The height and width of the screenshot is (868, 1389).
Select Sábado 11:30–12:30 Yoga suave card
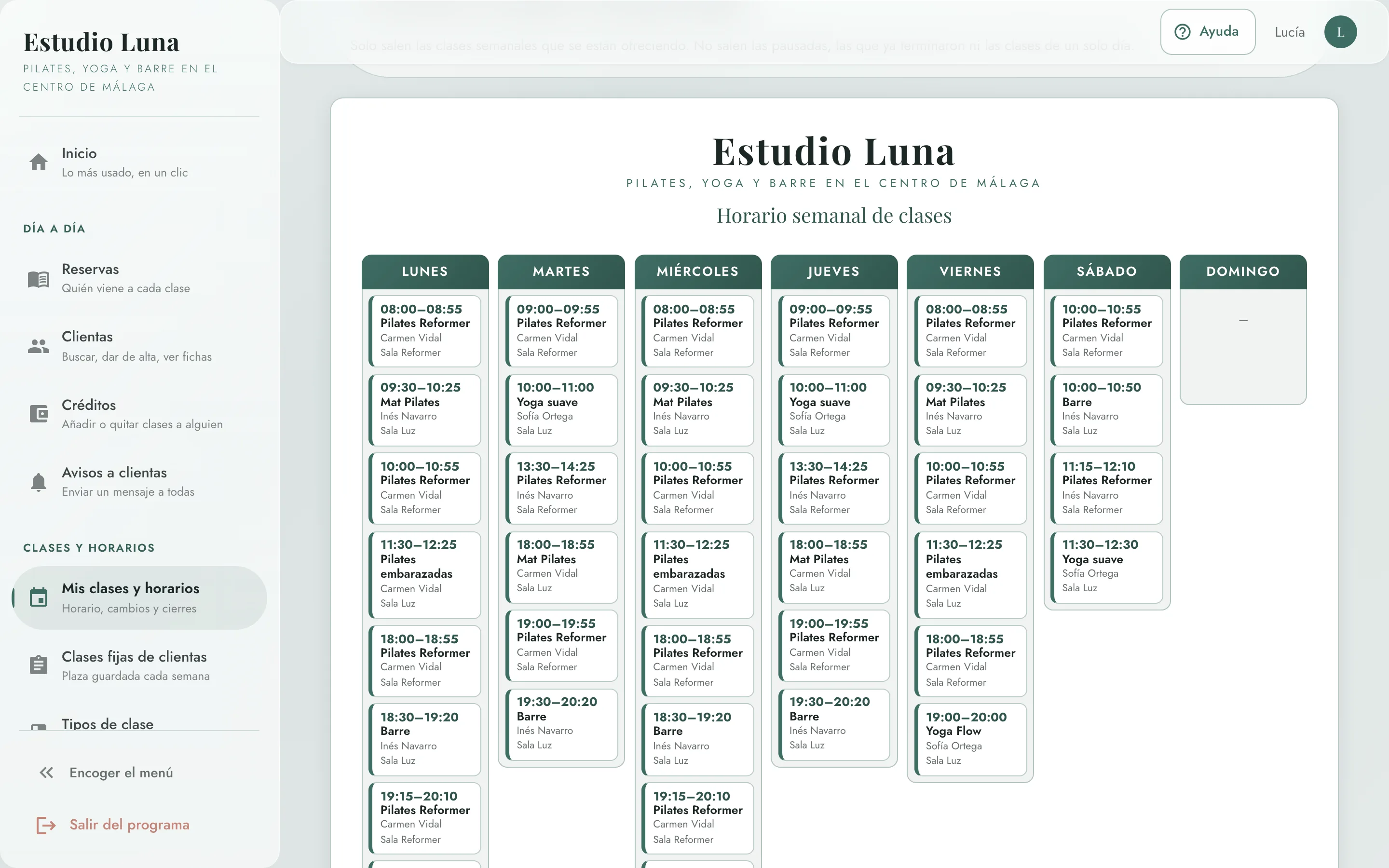click(1106, 567)
